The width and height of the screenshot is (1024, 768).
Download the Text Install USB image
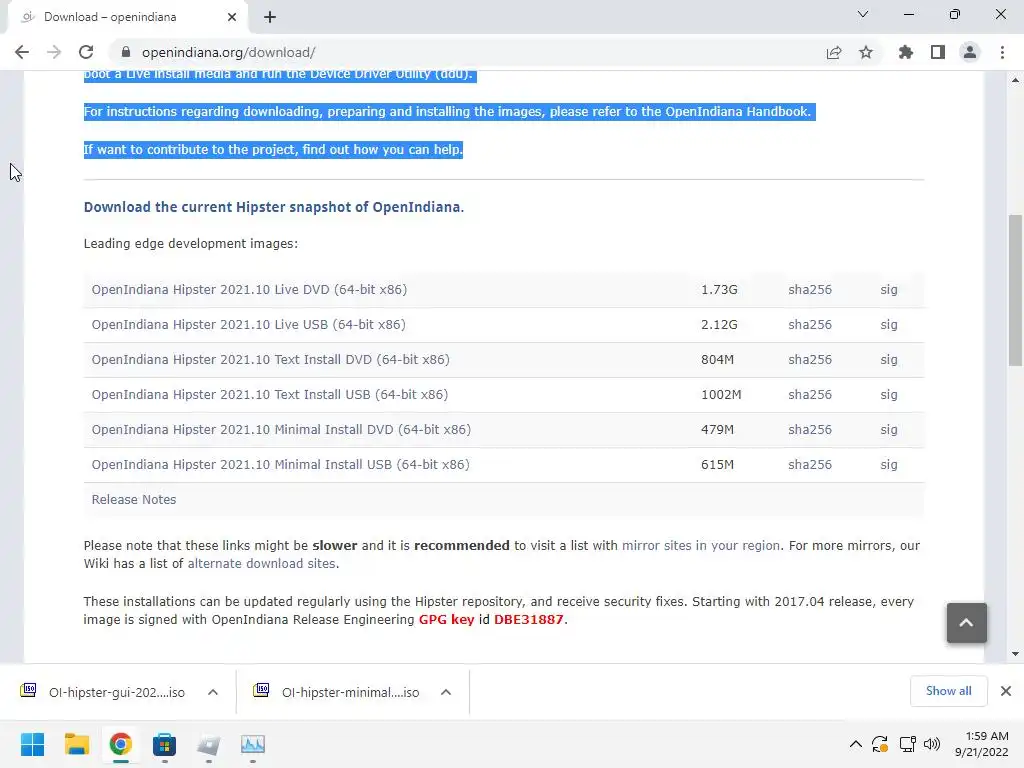(x=270, y=394)
